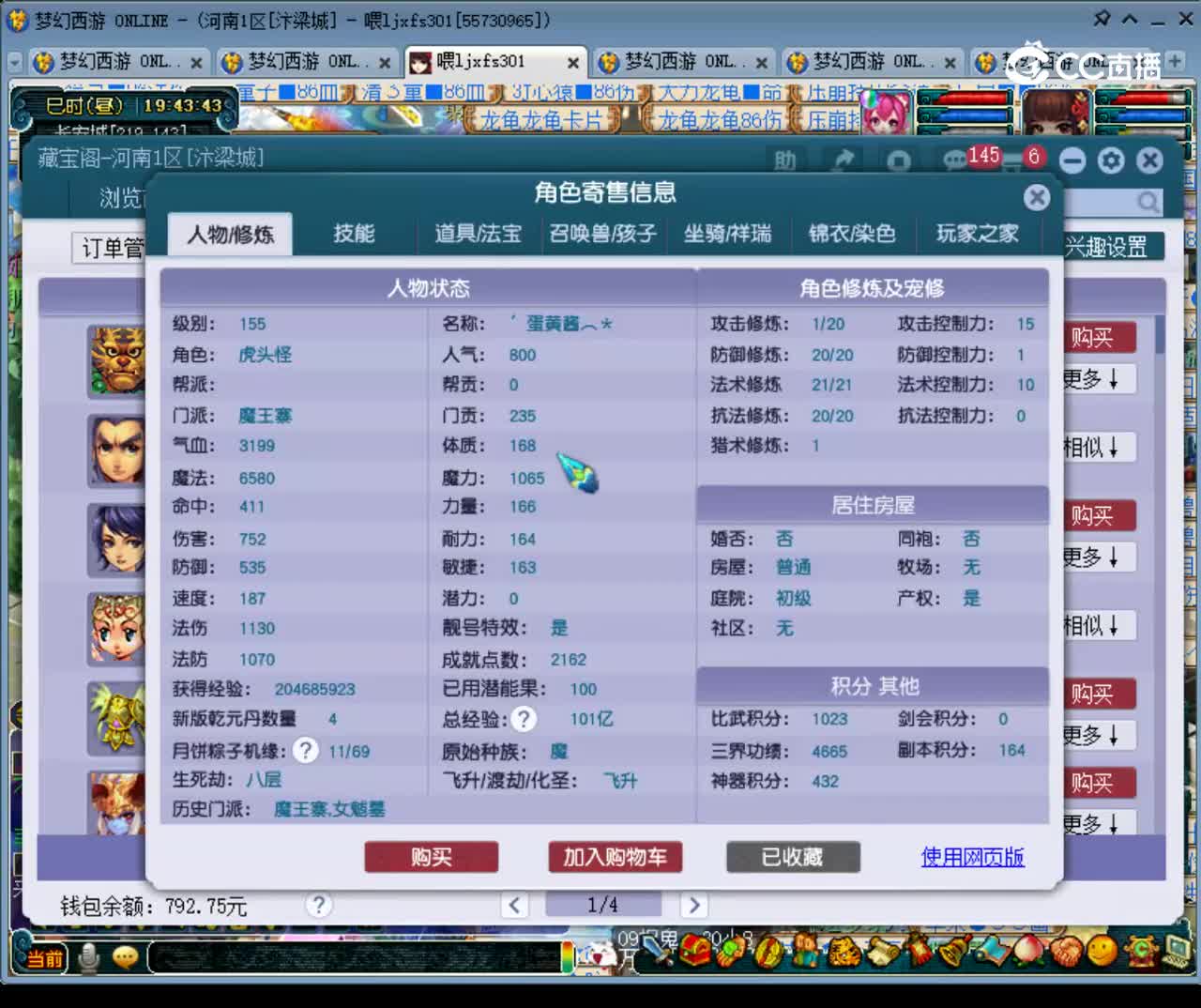Select the sword attack icon on the game toolbar
Screen dimensions: 1201x1008
click(x=657, y=955)
